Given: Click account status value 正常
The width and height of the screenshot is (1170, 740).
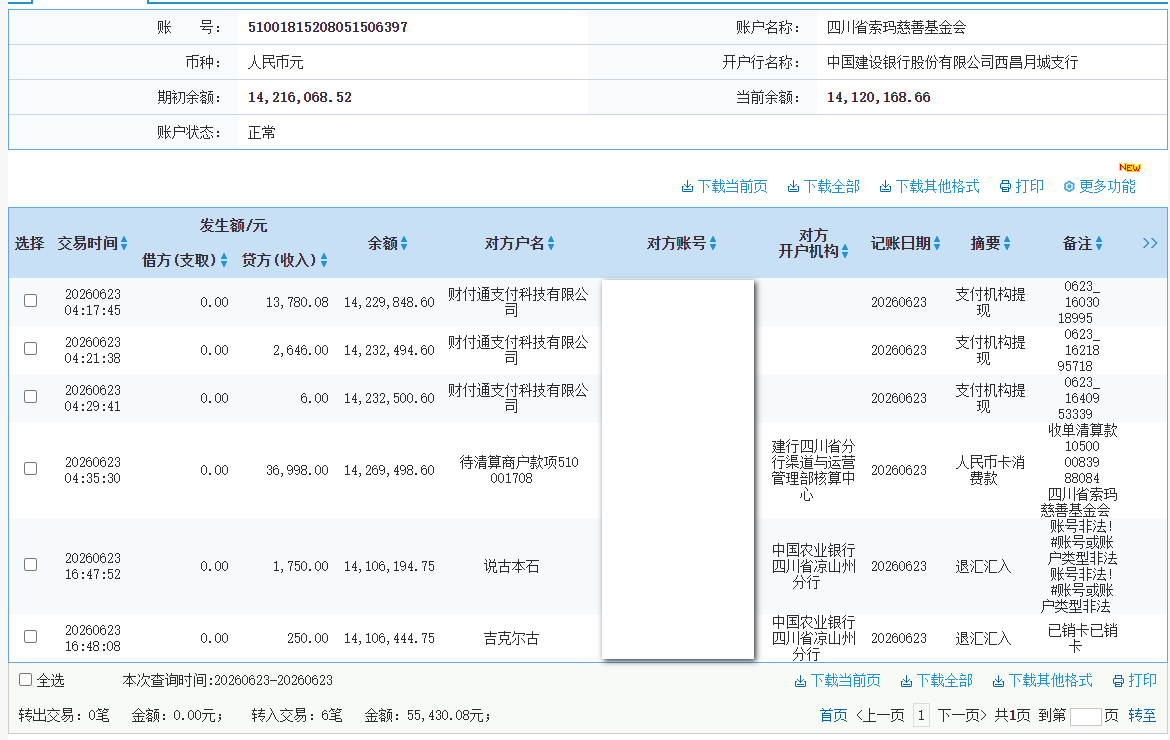Looking at the screenshot, I should (262, 133).
